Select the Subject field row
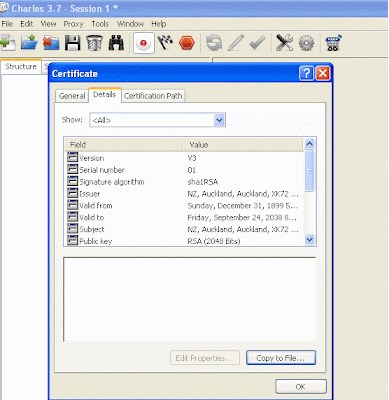The height and width of the screenshot is (400, 389). click(x=184, y=229)
